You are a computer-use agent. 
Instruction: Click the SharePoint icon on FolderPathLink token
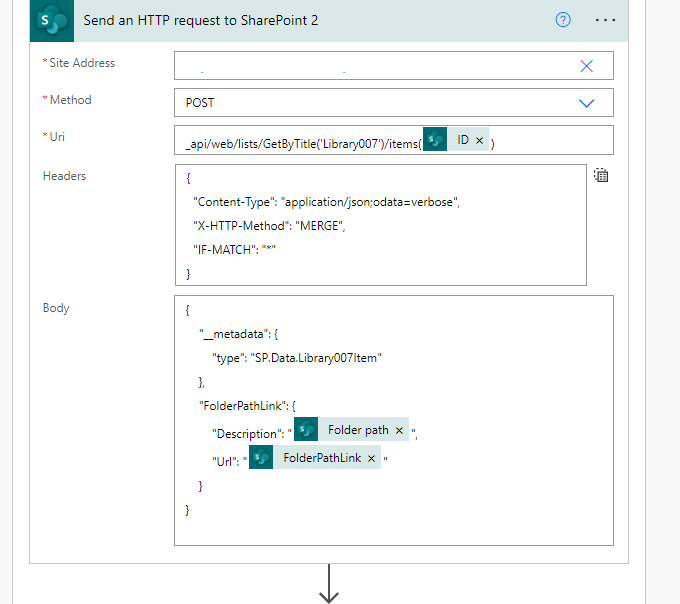[x=261, y=457]
